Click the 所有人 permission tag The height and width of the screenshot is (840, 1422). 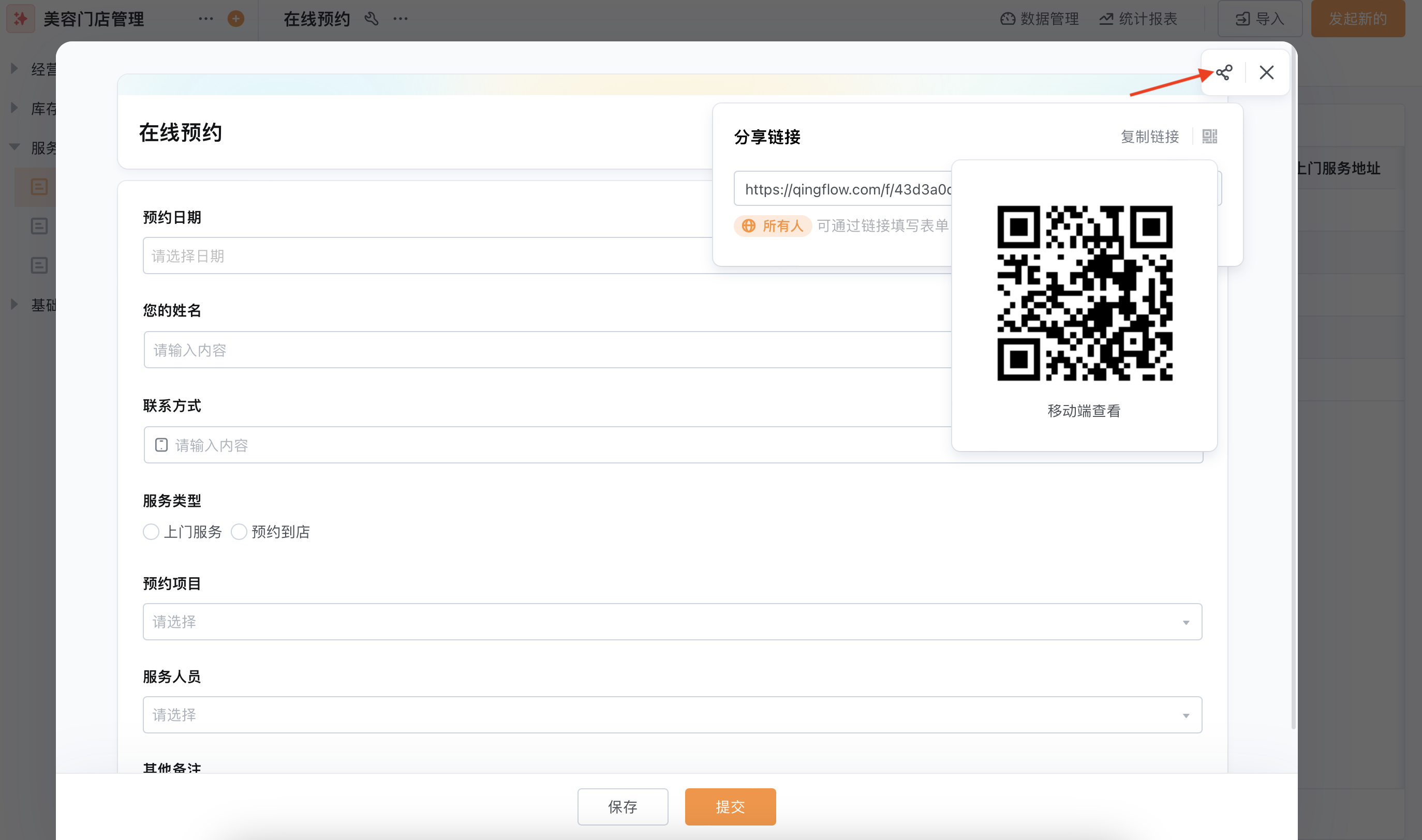pyautogui.click(x=773, y=226)
